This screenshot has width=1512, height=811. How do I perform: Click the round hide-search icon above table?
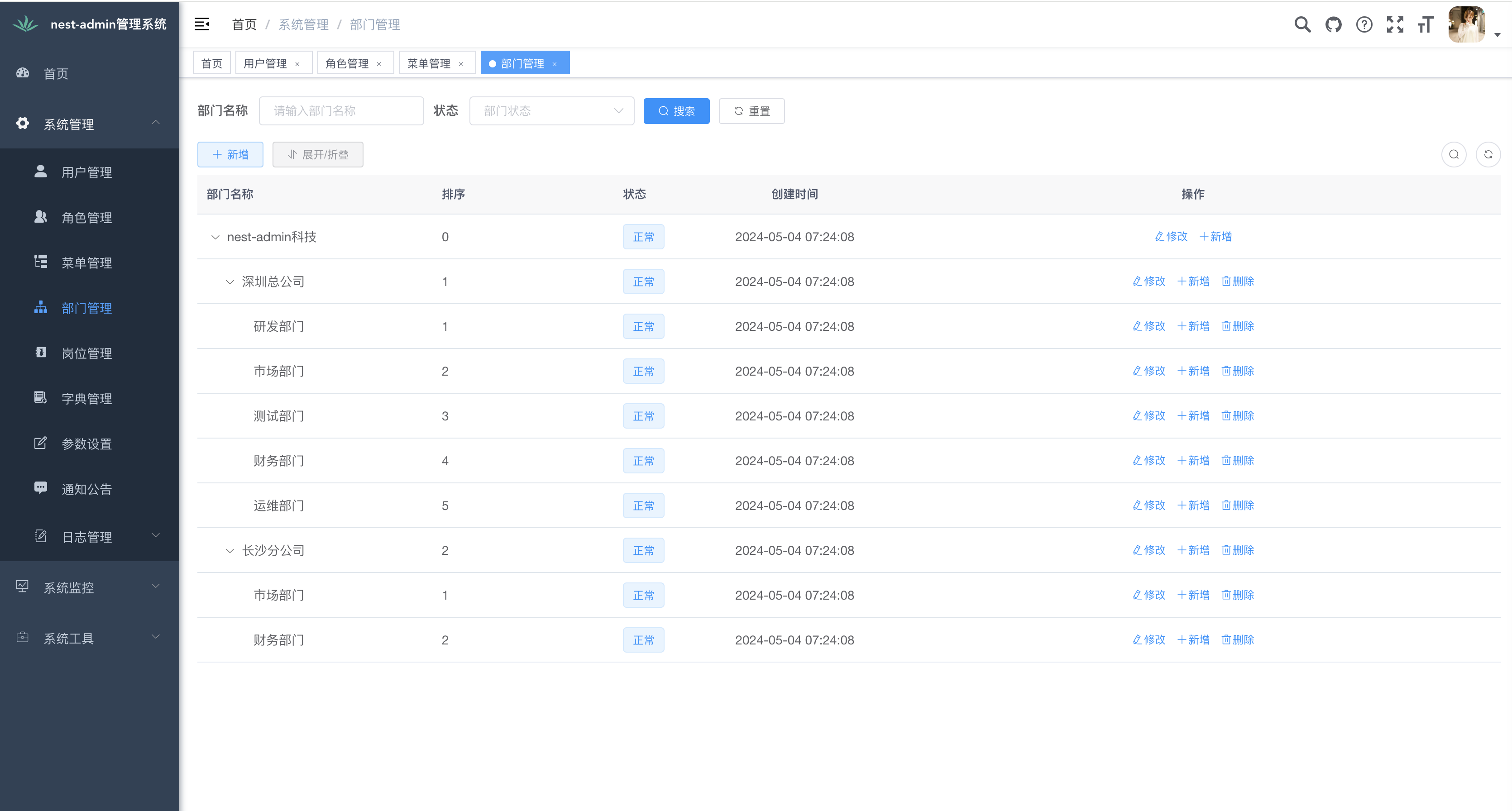point(1453,154)
